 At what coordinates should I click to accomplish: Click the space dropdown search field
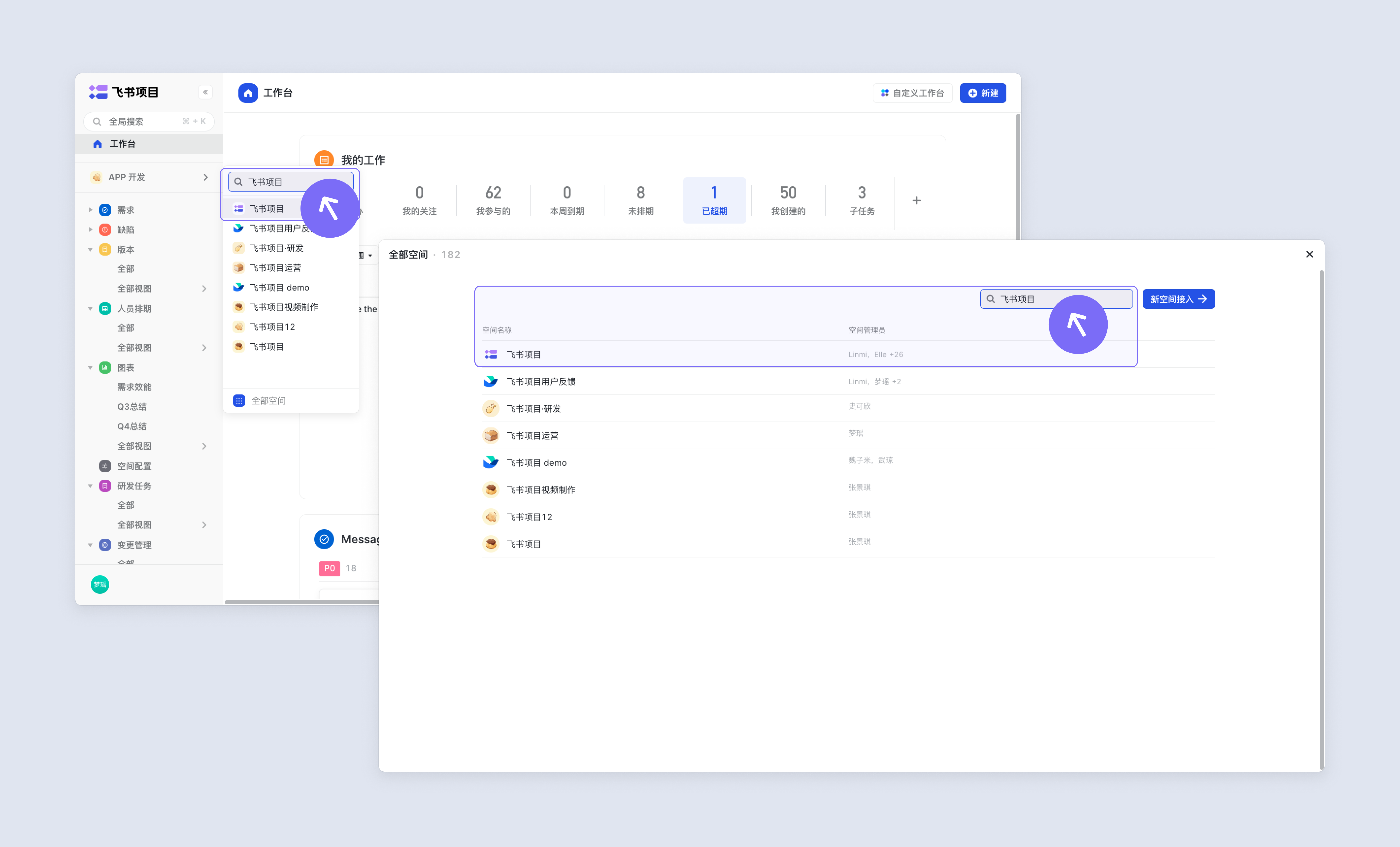pos(291,182)
